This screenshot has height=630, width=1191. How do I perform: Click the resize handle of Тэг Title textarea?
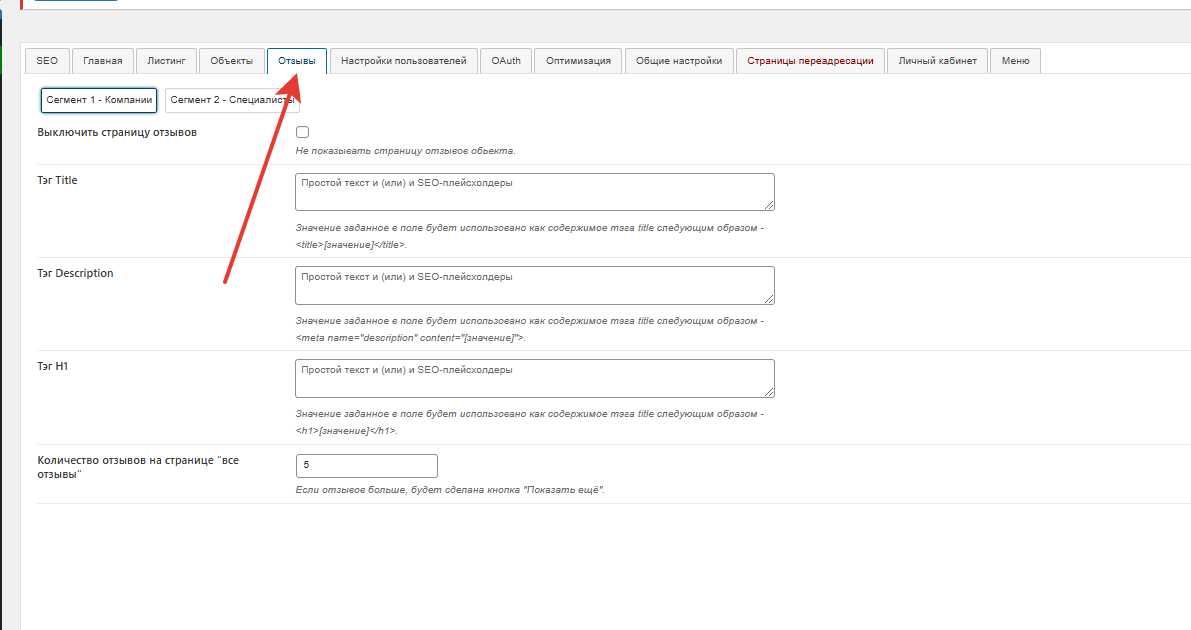pos(769,205)
